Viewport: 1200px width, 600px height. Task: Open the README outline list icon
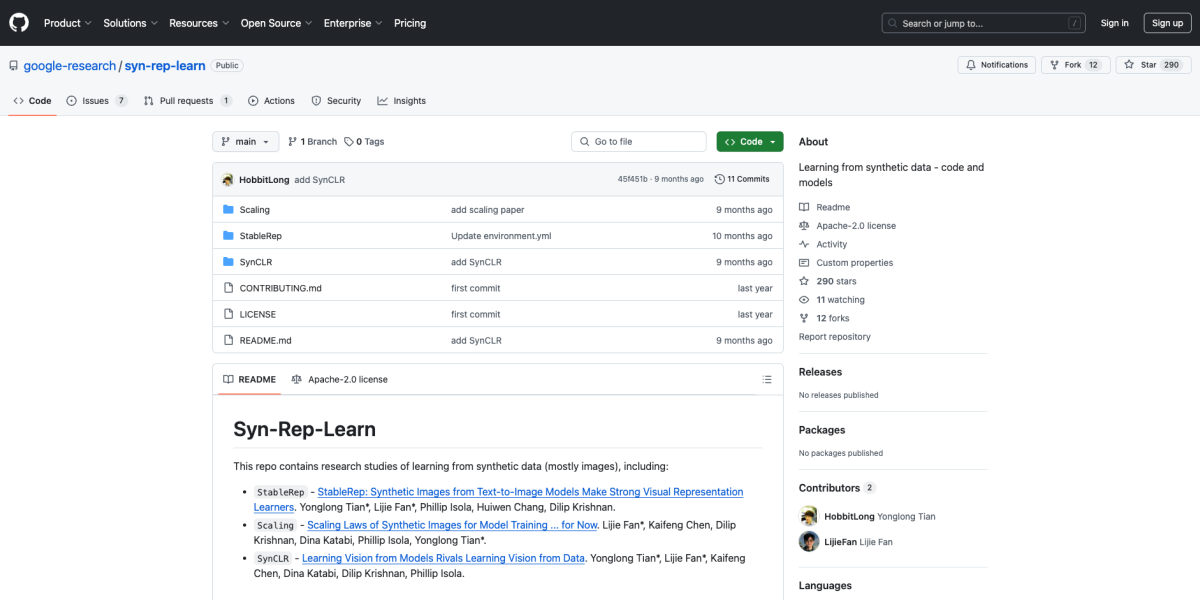pyautogui.click(x=767, y=380)
